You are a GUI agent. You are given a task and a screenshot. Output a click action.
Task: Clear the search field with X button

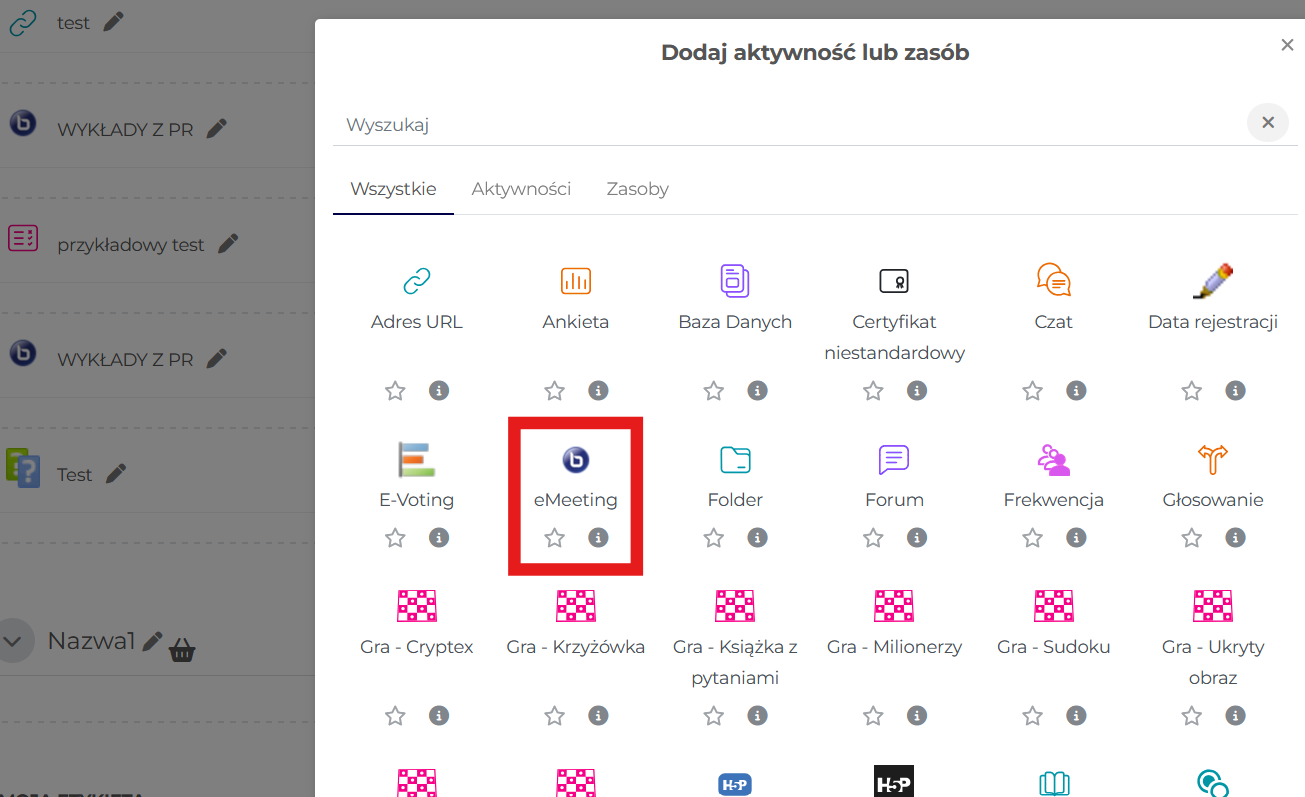coord(1267,123)
